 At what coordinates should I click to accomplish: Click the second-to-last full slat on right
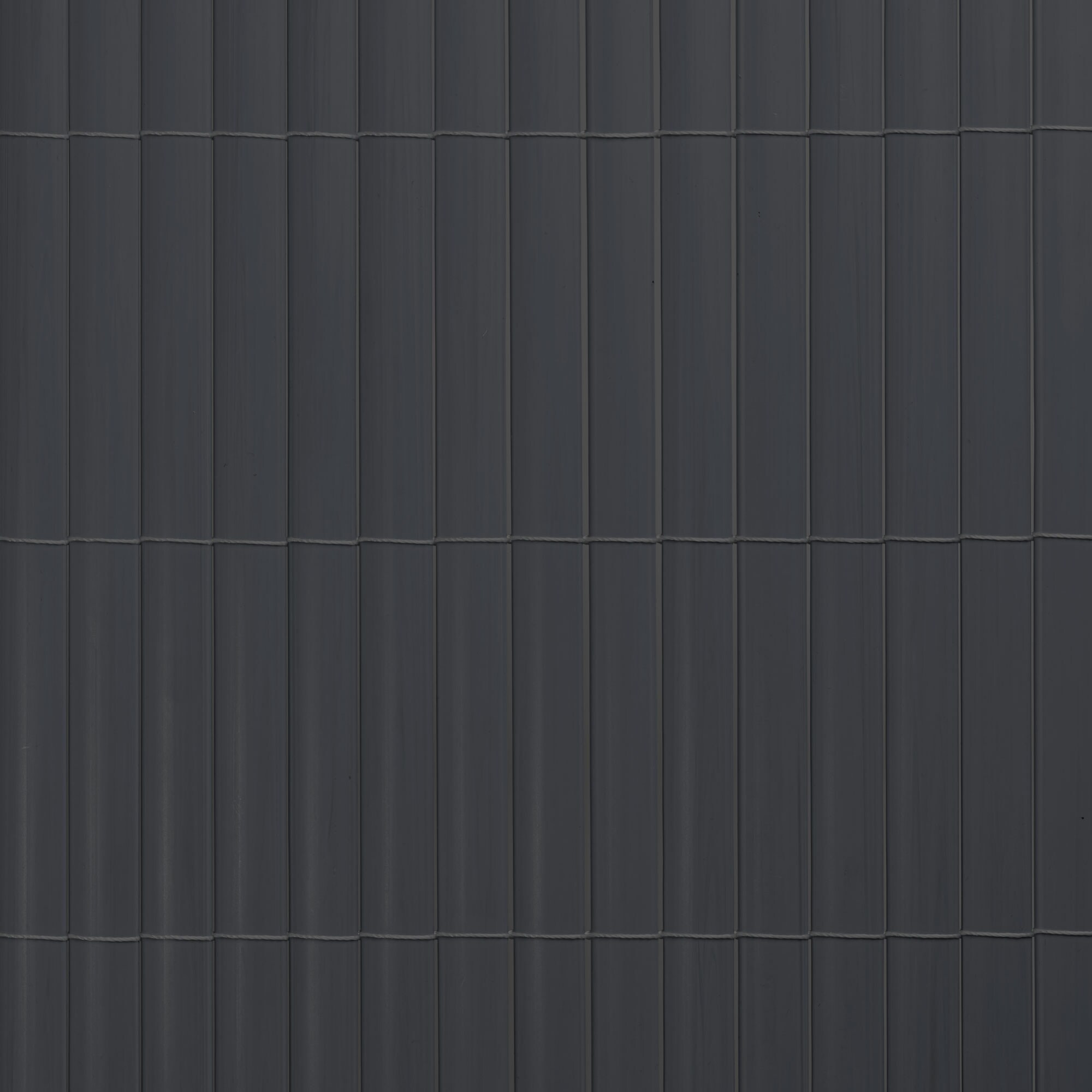tap(922, 546)
